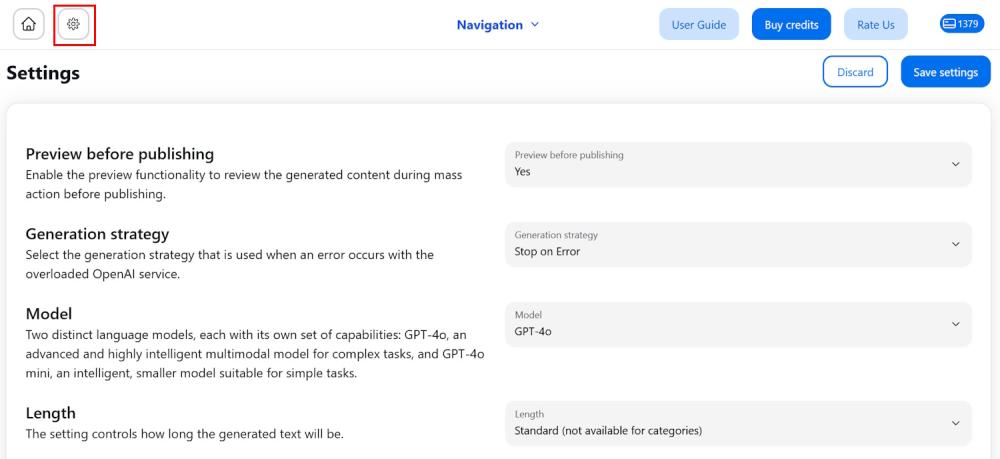This screenshot has width=1000, height=459.
Task: Open the Generation strategy dropdown
Action: pos(738,244)
